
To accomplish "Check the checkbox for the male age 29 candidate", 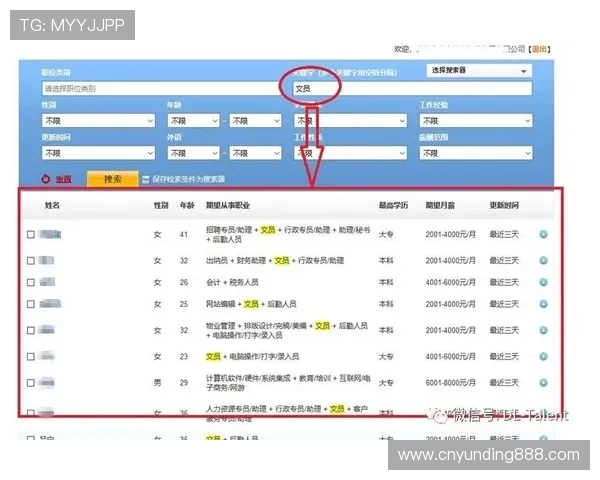I will (31, 383).
